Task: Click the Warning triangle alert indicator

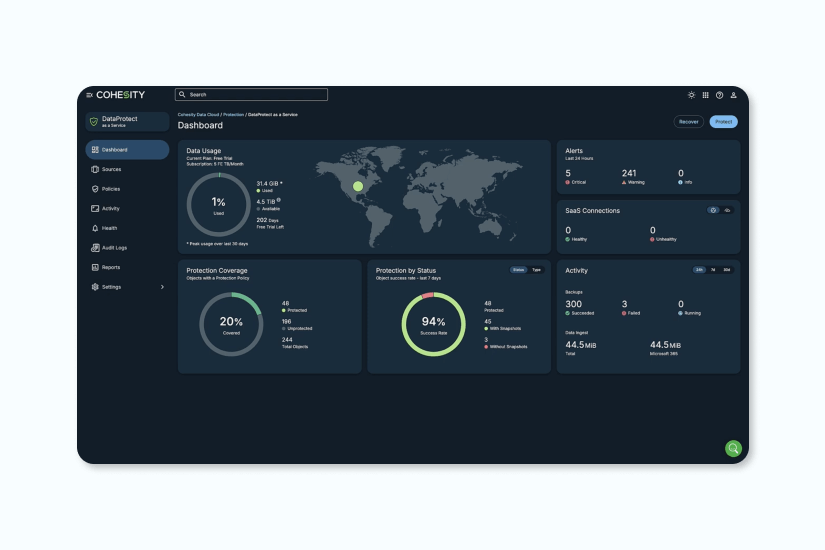Action: (624, 183)
